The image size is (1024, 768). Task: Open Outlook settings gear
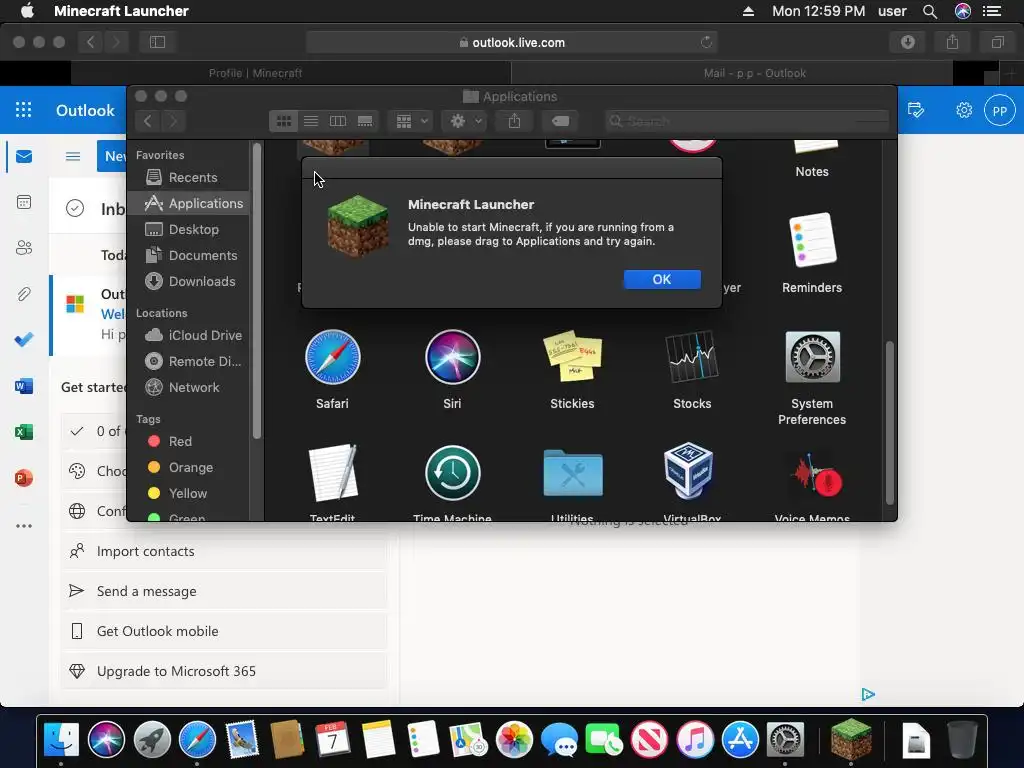point(964,110)
